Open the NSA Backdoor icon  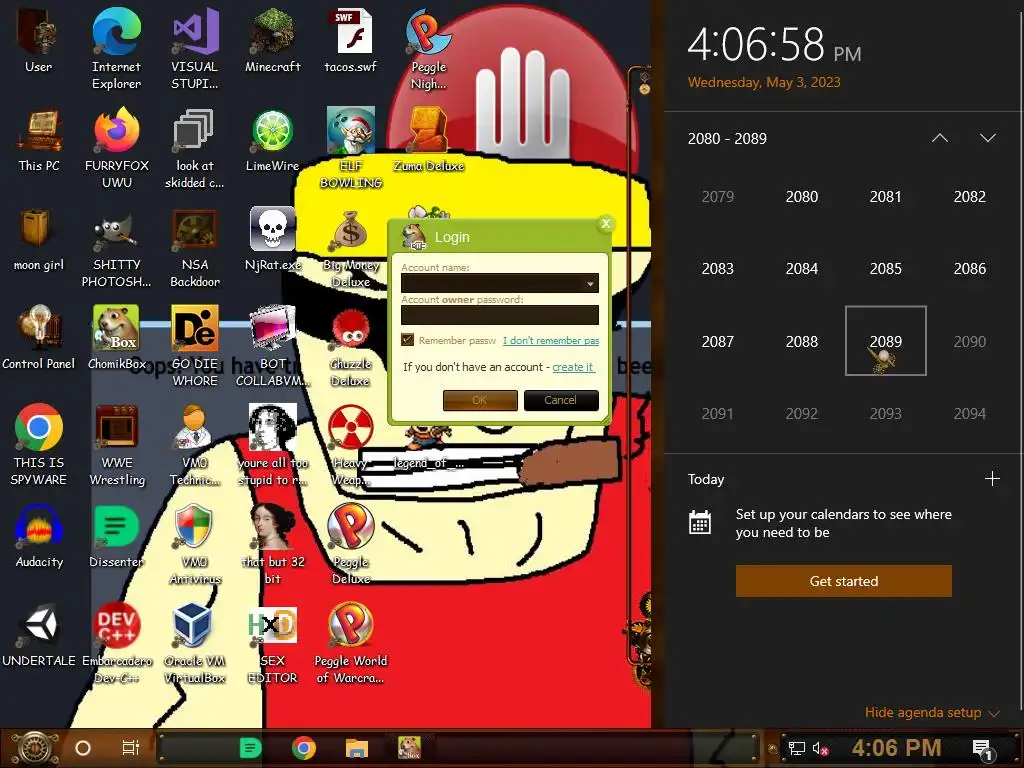[195, 248]
